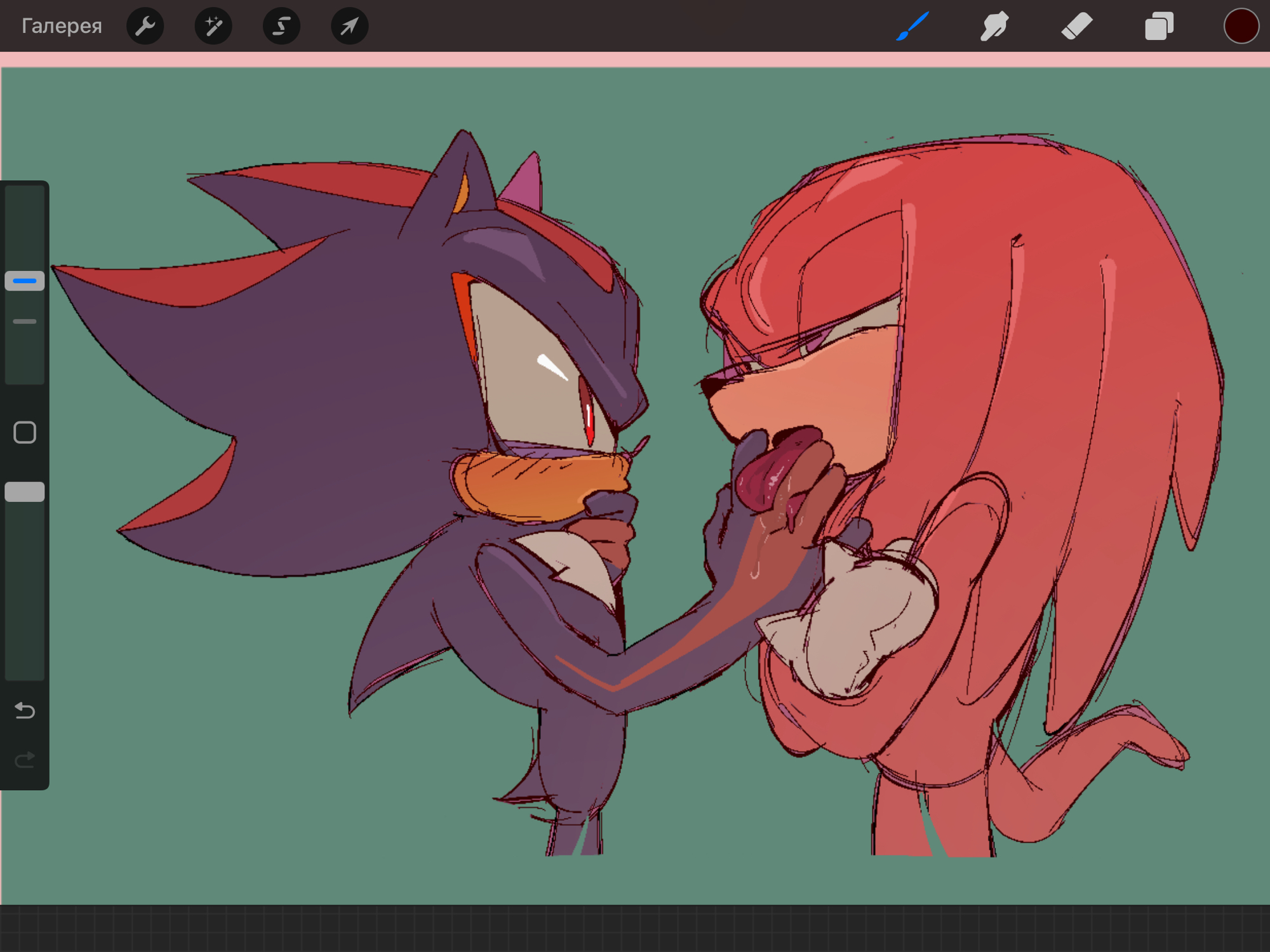Tap the dark grid area below canvas
The height and width of the screenshot is (952, 1270).
point(635,928)
